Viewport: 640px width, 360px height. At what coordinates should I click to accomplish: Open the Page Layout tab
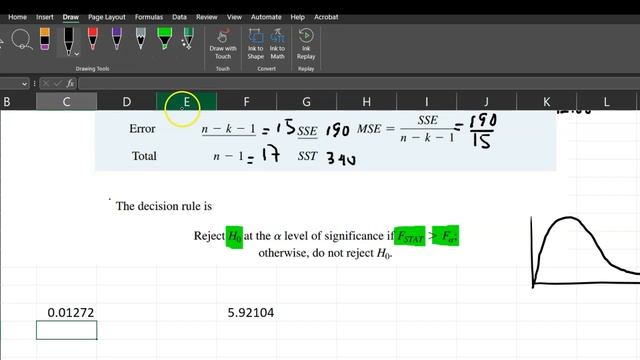pyautogui.click(x=107, y=17)
